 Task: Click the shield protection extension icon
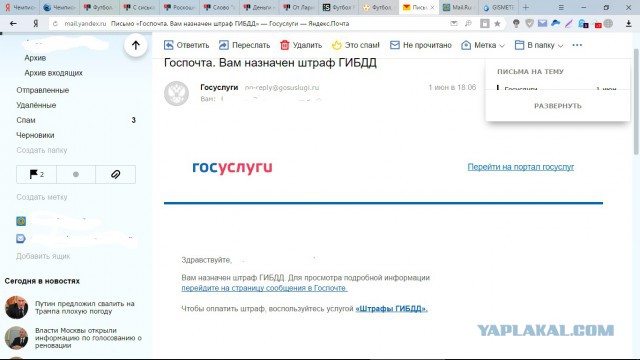(x=529, y=24)
